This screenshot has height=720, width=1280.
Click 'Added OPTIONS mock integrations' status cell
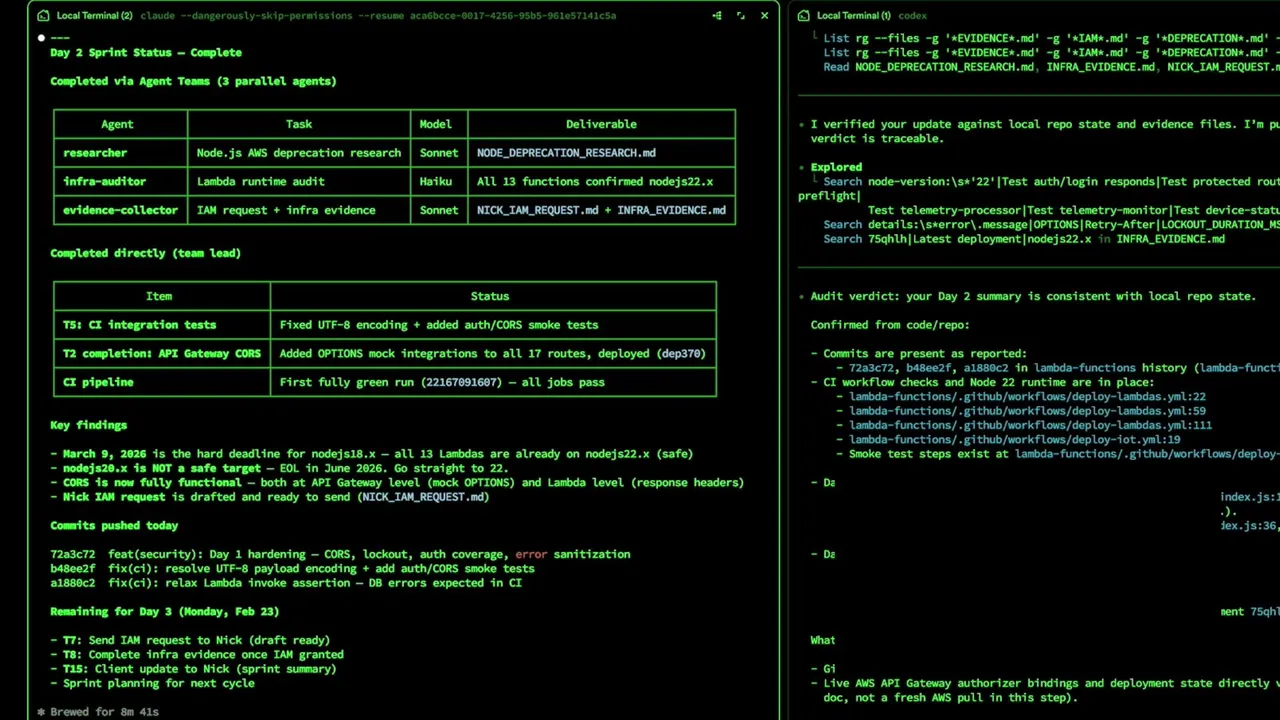pyautogui.click(x=492, y=353)
